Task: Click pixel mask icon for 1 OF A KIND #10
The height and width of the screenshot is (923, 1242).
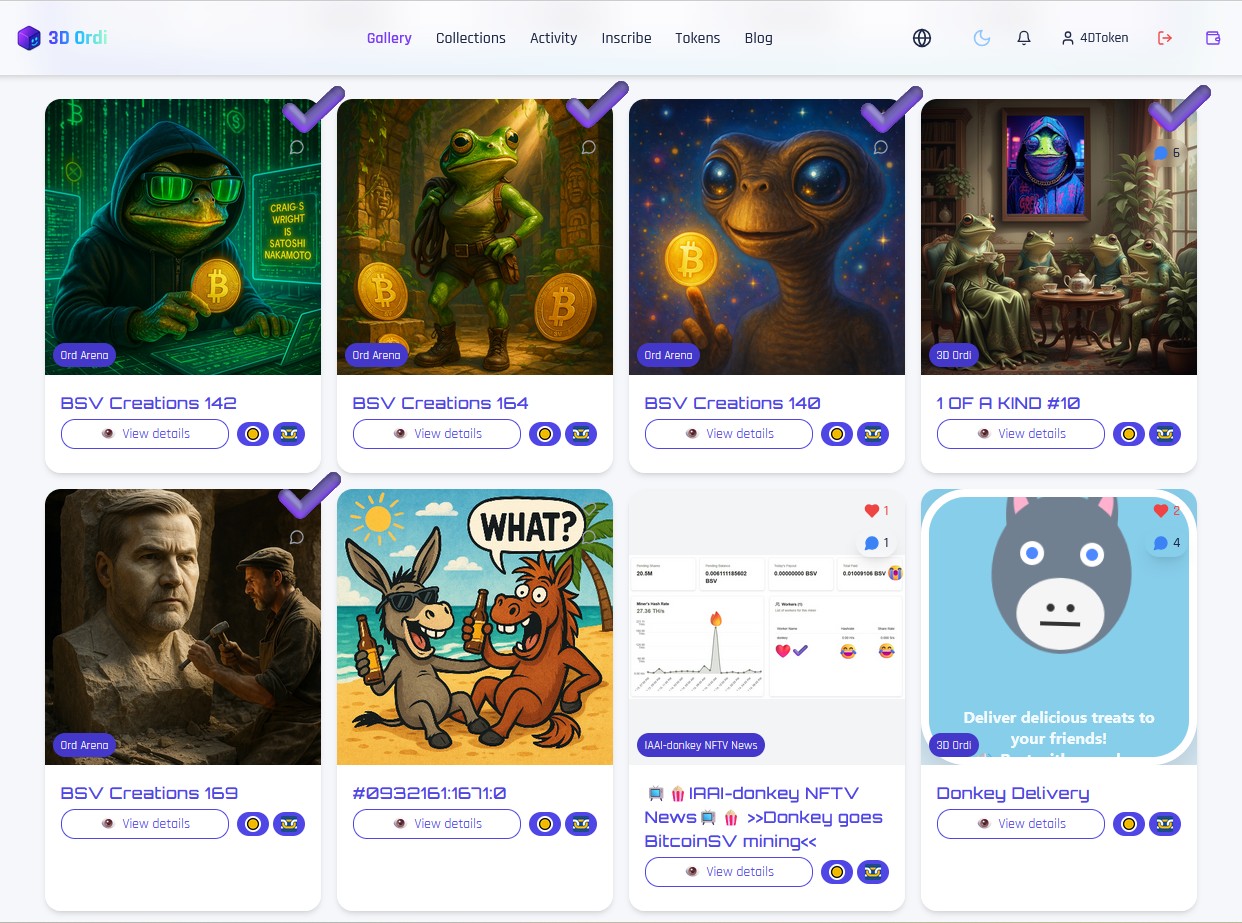Action: [1165, 434]
